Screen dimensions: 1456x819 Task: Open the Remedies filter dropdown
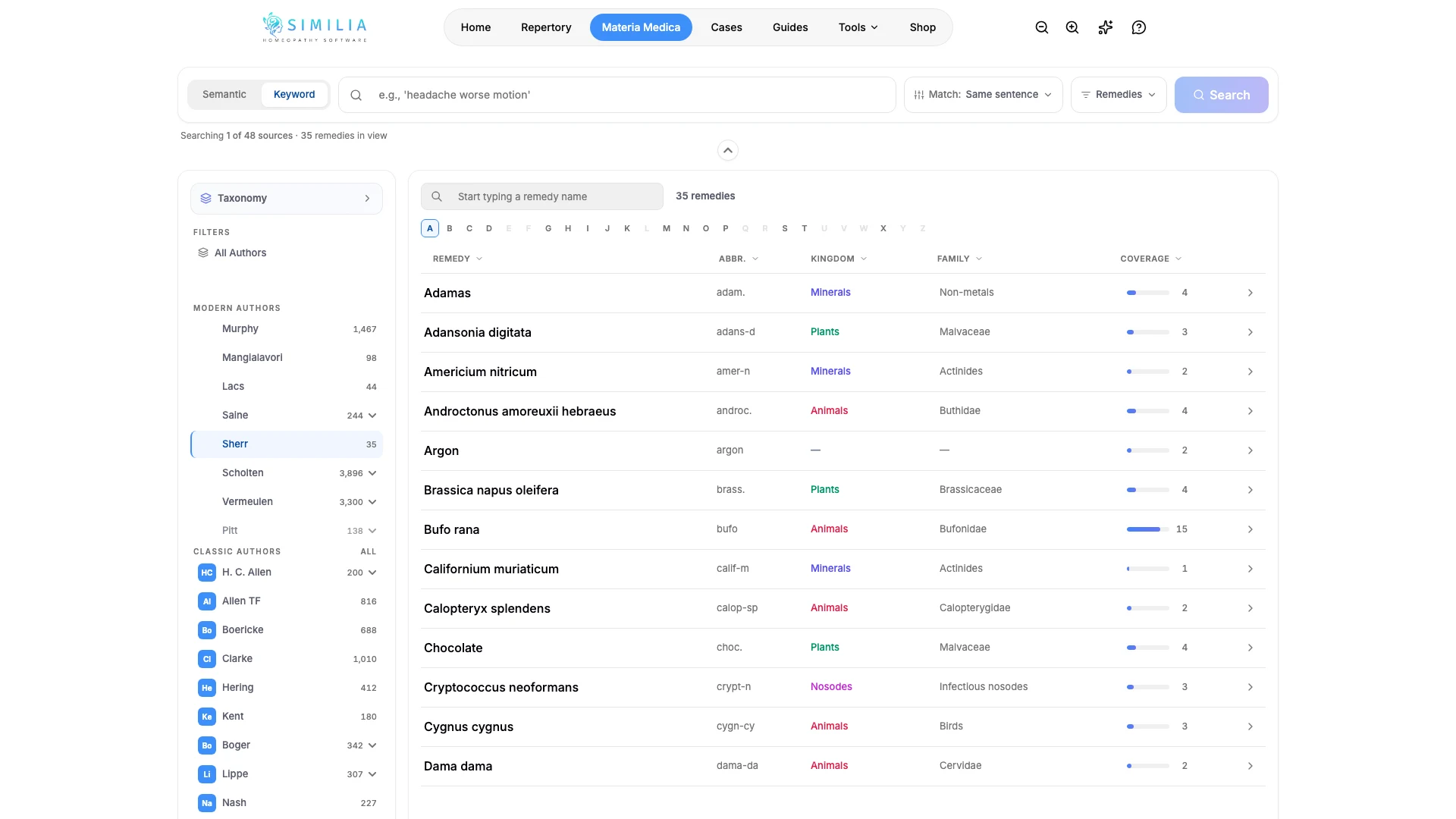click(x=1119, y=95)
